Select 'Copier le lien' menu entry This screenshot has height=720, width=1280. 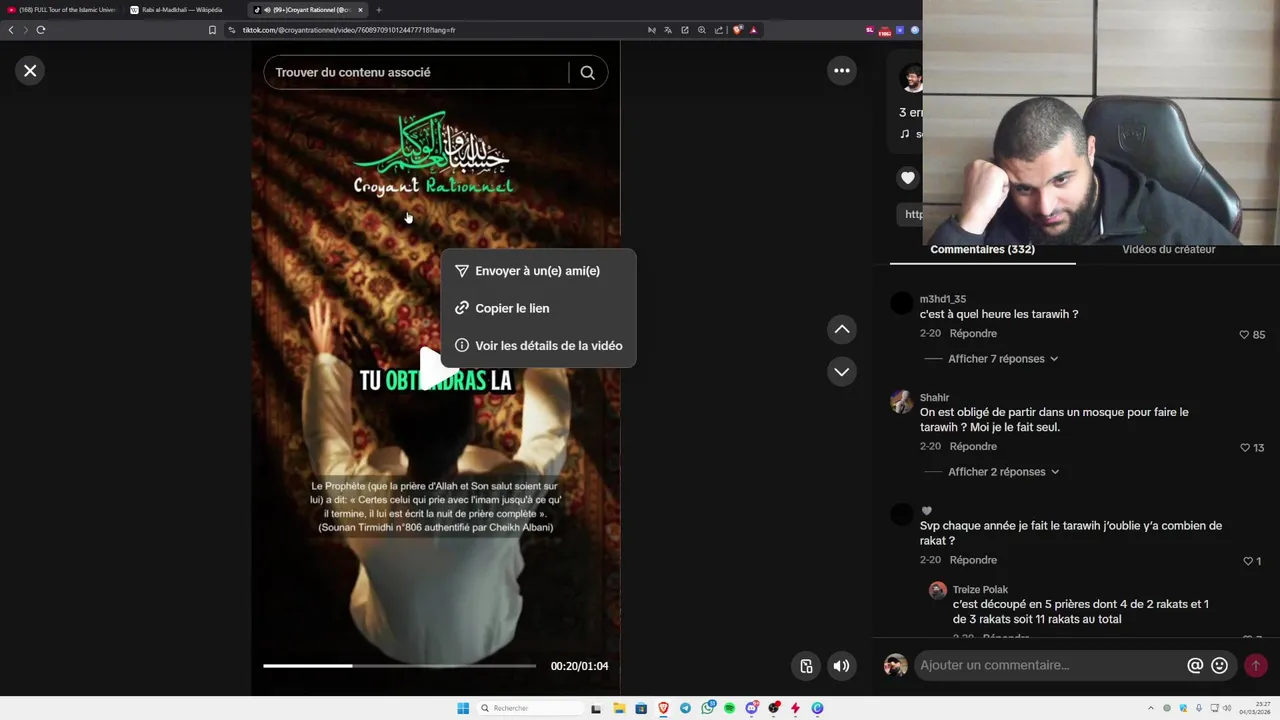point(538,308)
